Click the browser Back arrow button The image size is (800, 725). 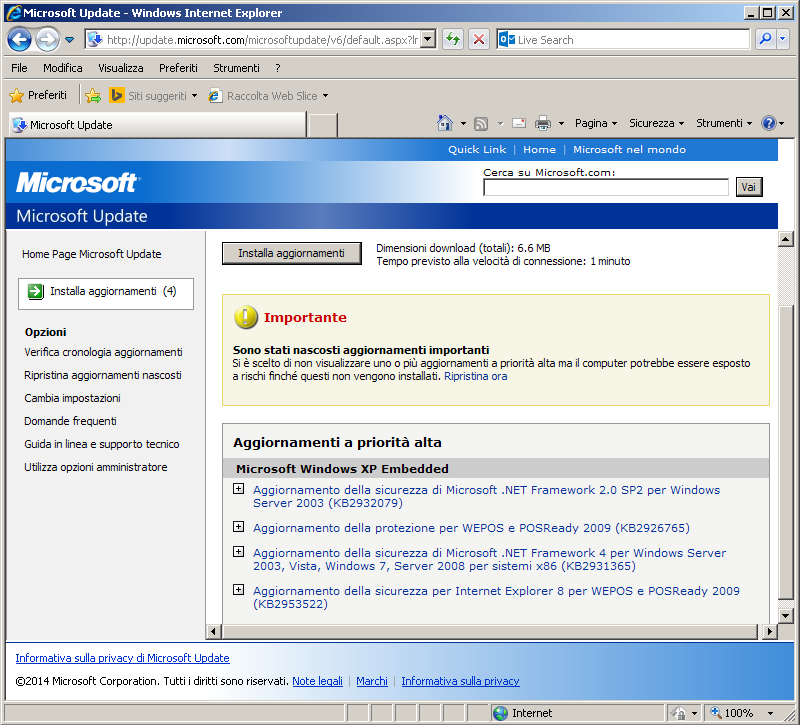20,40
